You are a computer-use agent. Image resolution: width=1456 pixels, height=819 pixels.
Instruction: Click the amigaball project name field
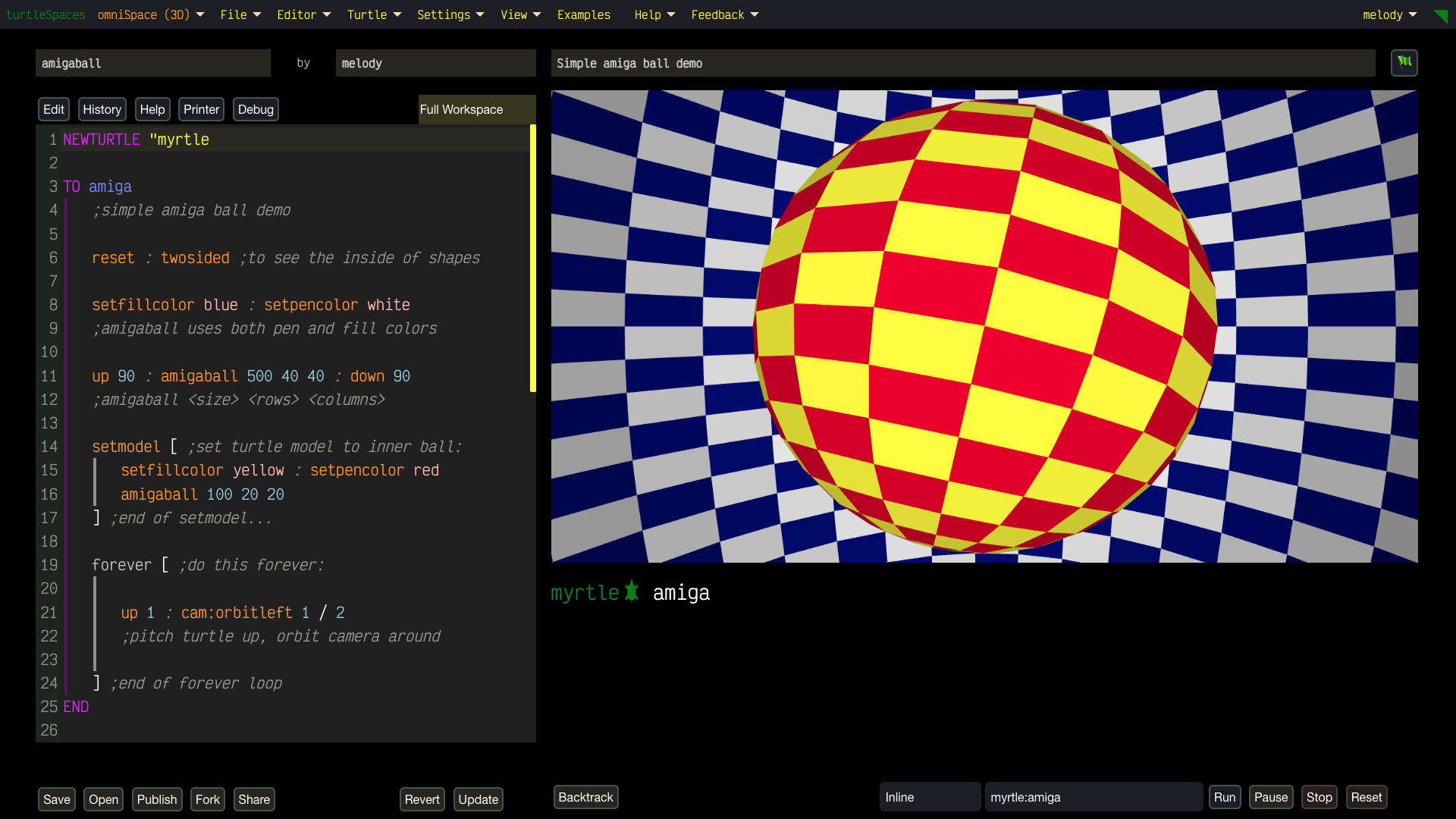pos(152,63)
